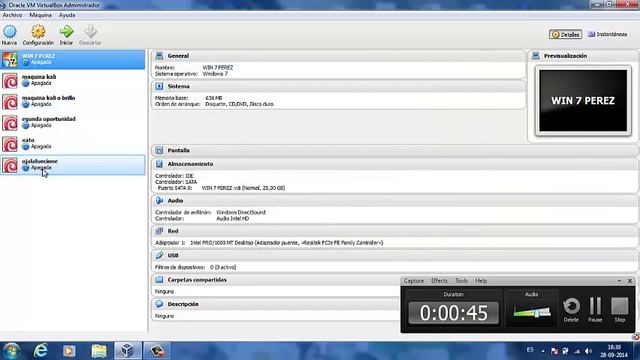Open the Tools menu in recorder
640x360 pixels.
pos(461,281)
